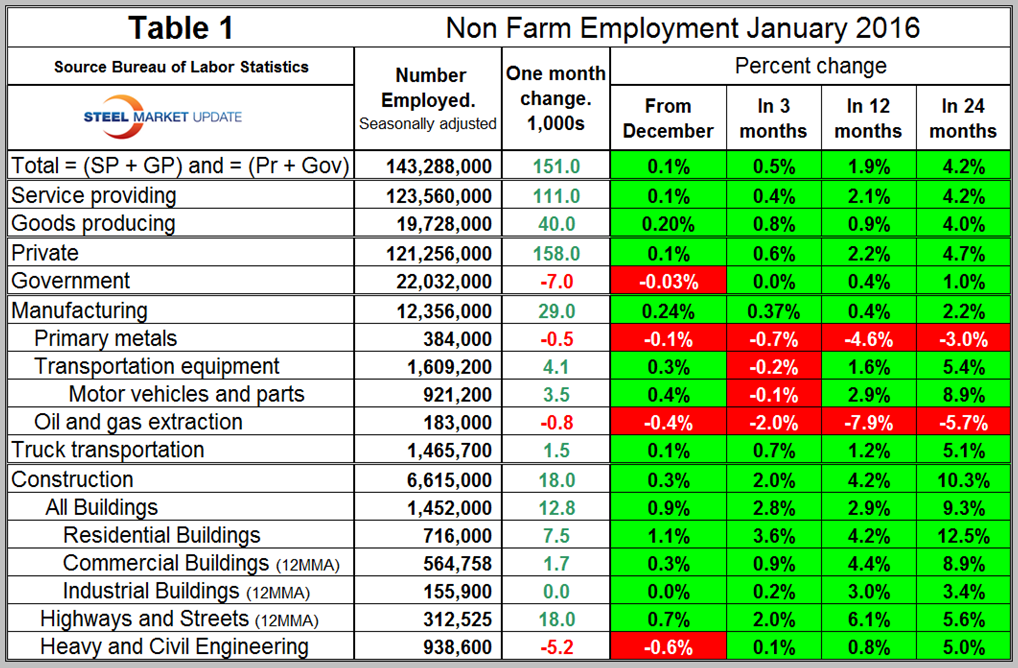Viewport: 1018px width, 668px height.
Task: Click the Steel Market Update logo
Action: [163, 117]
